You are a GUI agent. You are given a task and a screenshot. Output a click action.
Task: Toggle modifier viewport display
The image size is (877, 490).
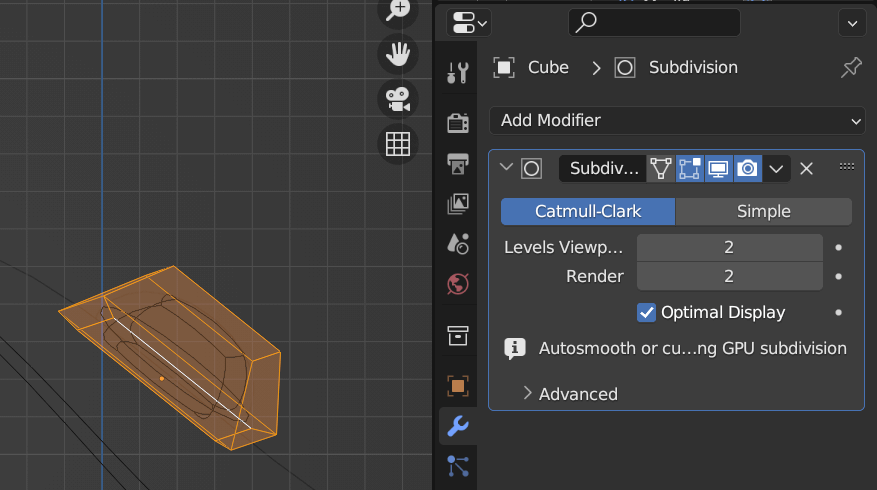pos(718,168)
